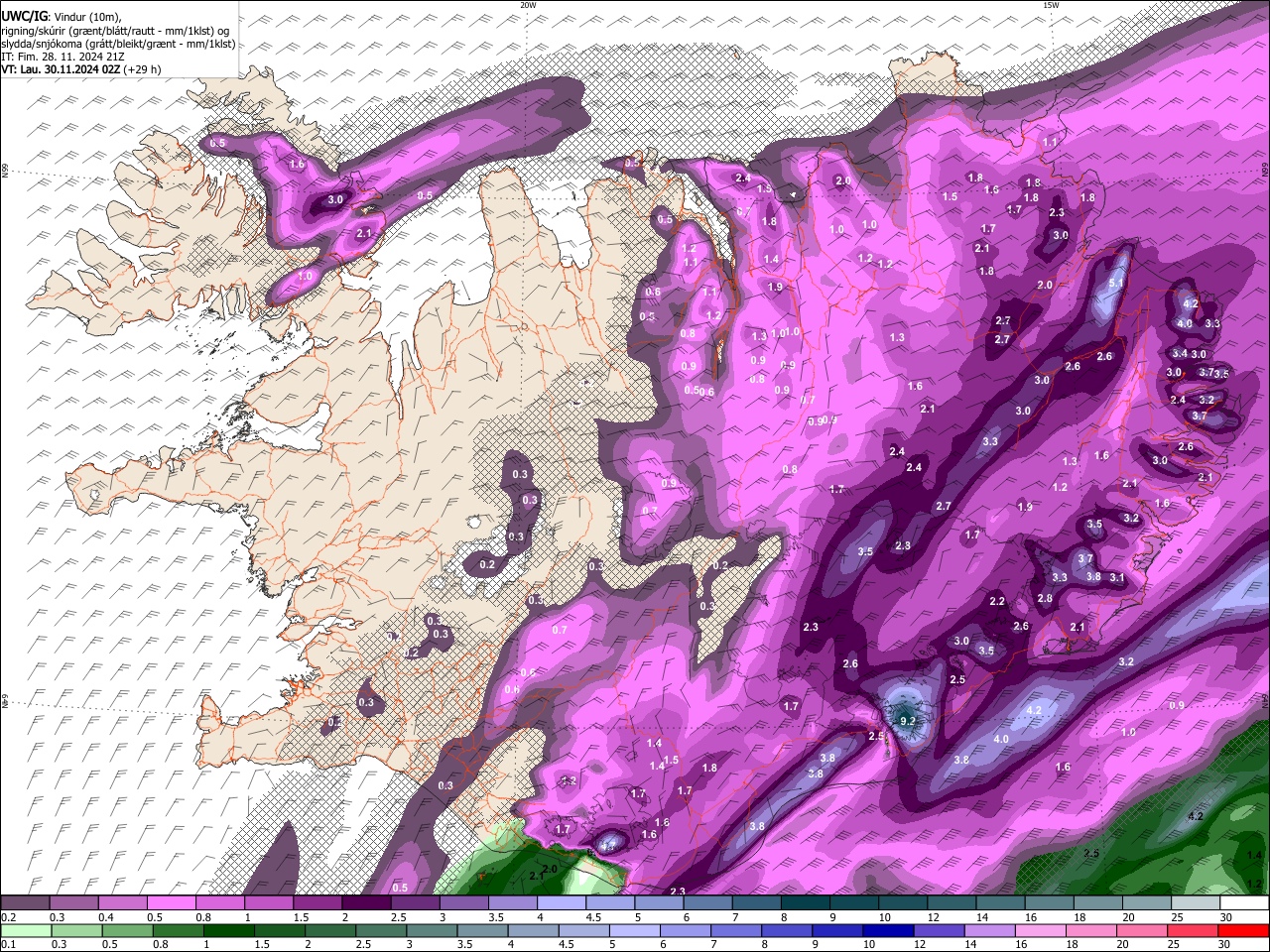Select the rain scale blue swatch labelled 9
This screenshot has height=952, width=1270.
tap(838, 930)
